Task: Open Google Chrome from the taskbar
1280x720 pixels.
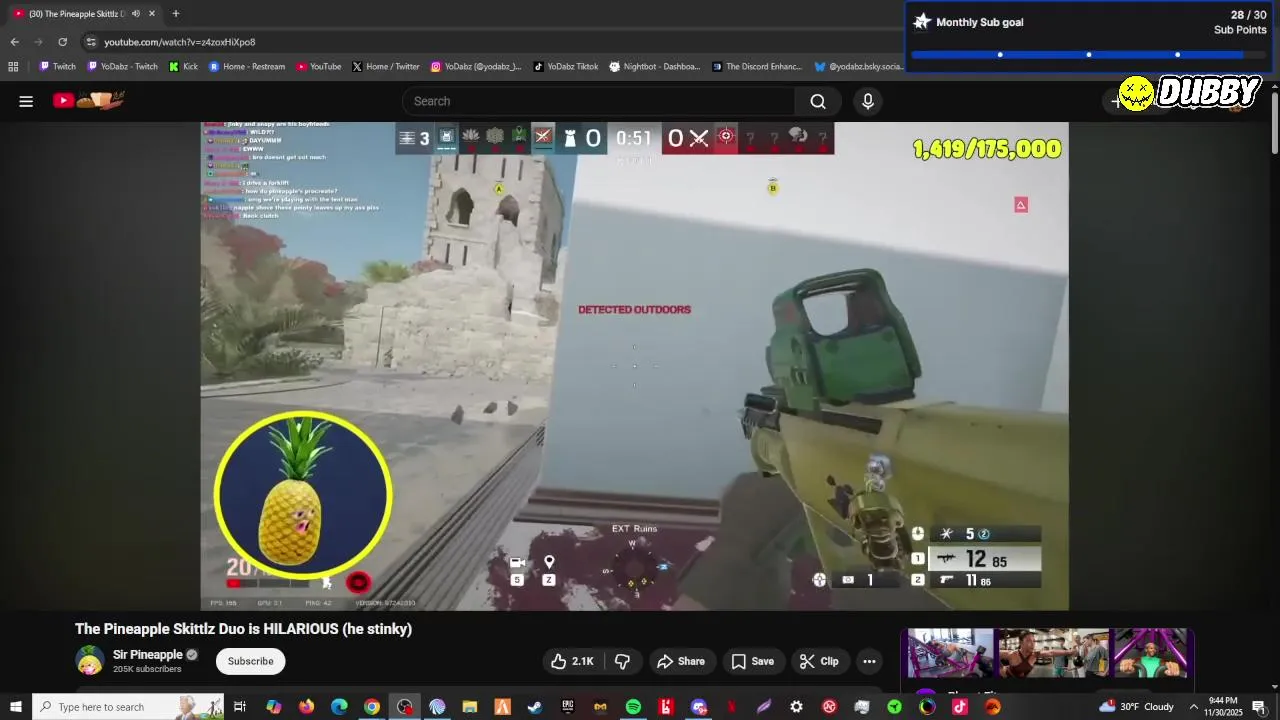Action: pos(372,707)
